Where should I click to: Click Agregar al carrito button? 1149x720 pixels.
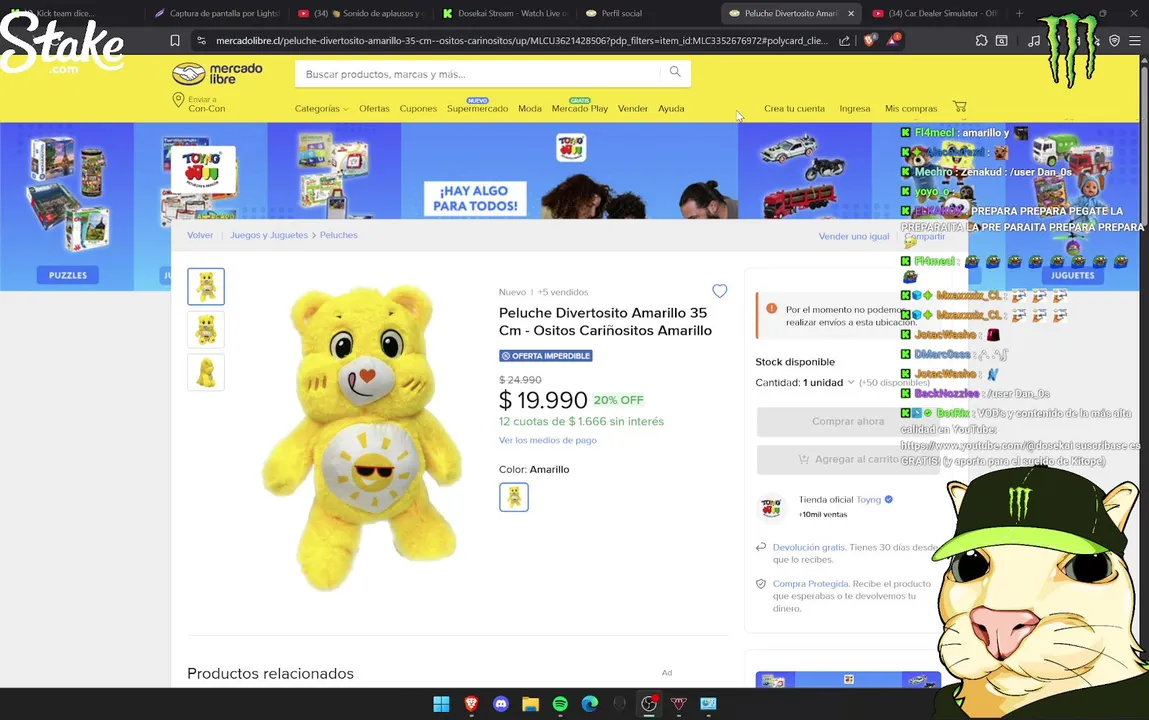tap(848, 459)
